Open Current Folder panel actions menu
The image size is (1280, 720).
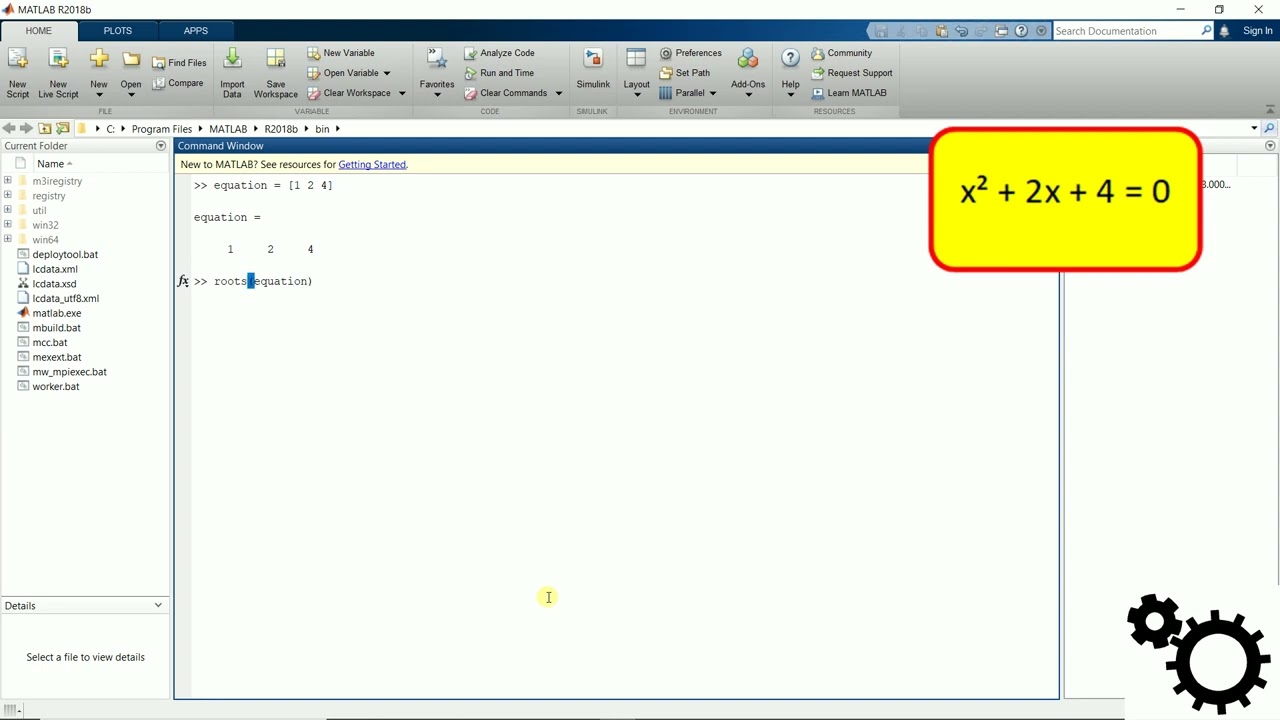click(x=160, y=146)
